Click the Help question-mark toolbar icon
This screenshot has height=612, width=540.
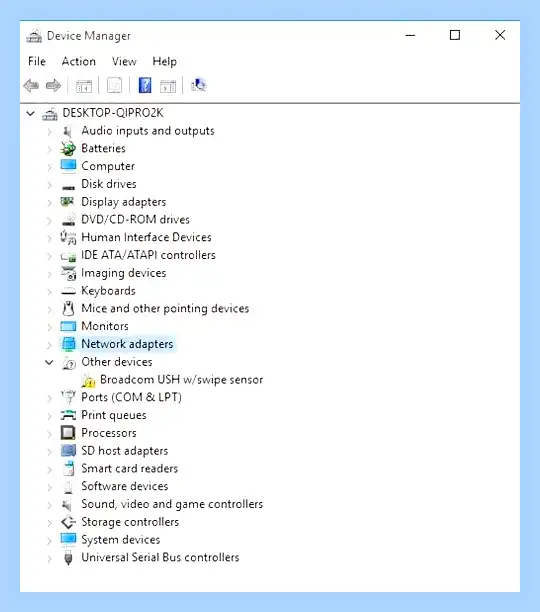click(x=145, y=85)
